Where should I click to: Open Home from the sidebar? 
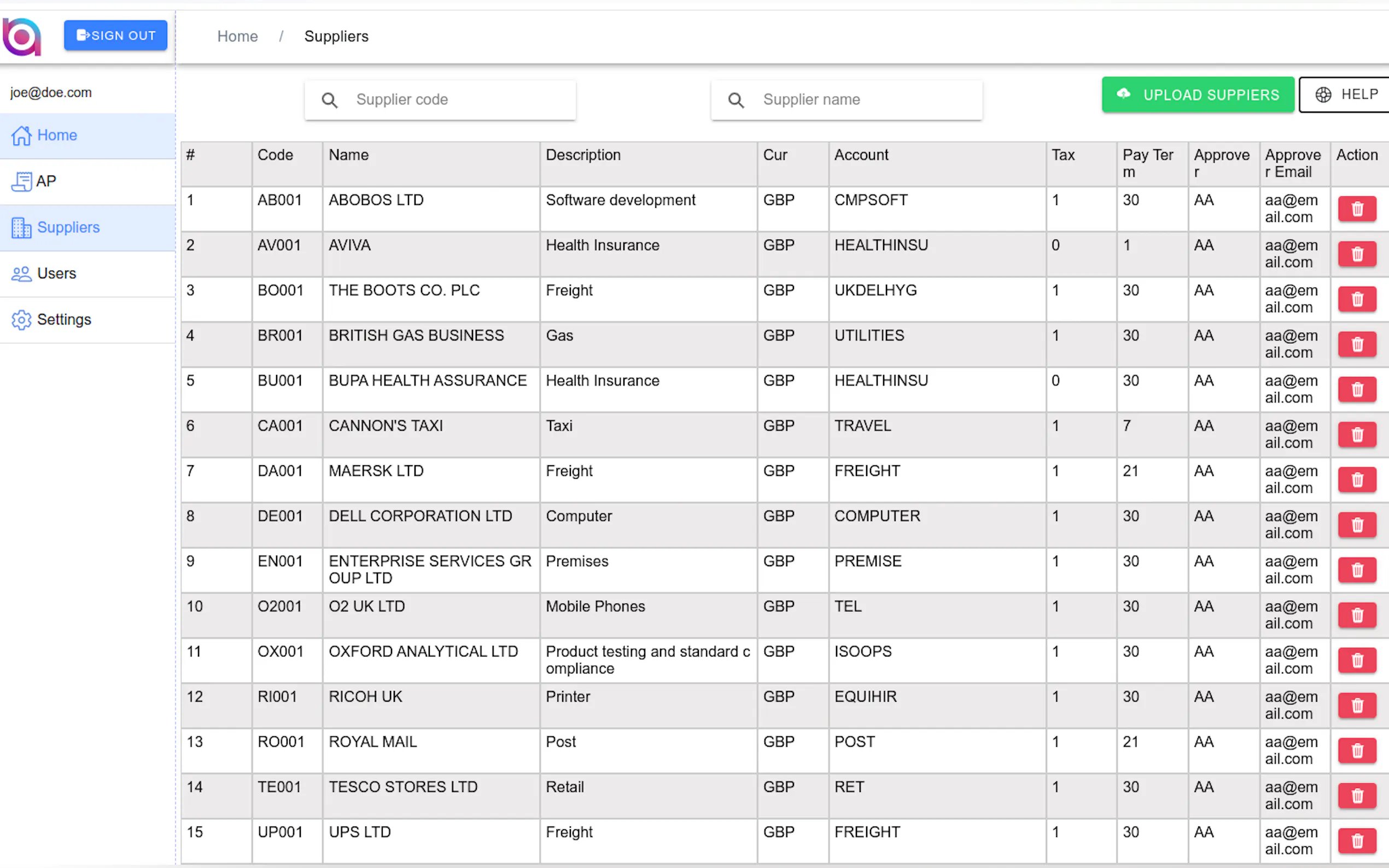coord(88,136)
